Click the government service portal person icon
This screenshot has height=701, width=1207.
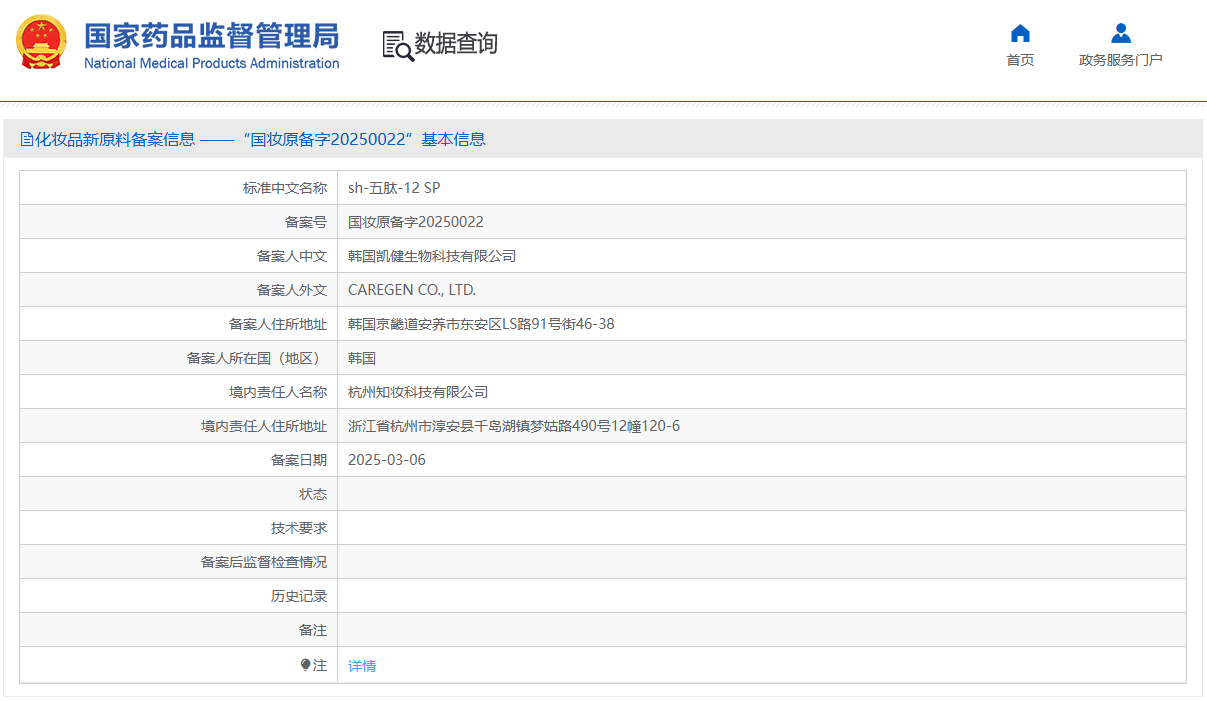pos(1120,33)
